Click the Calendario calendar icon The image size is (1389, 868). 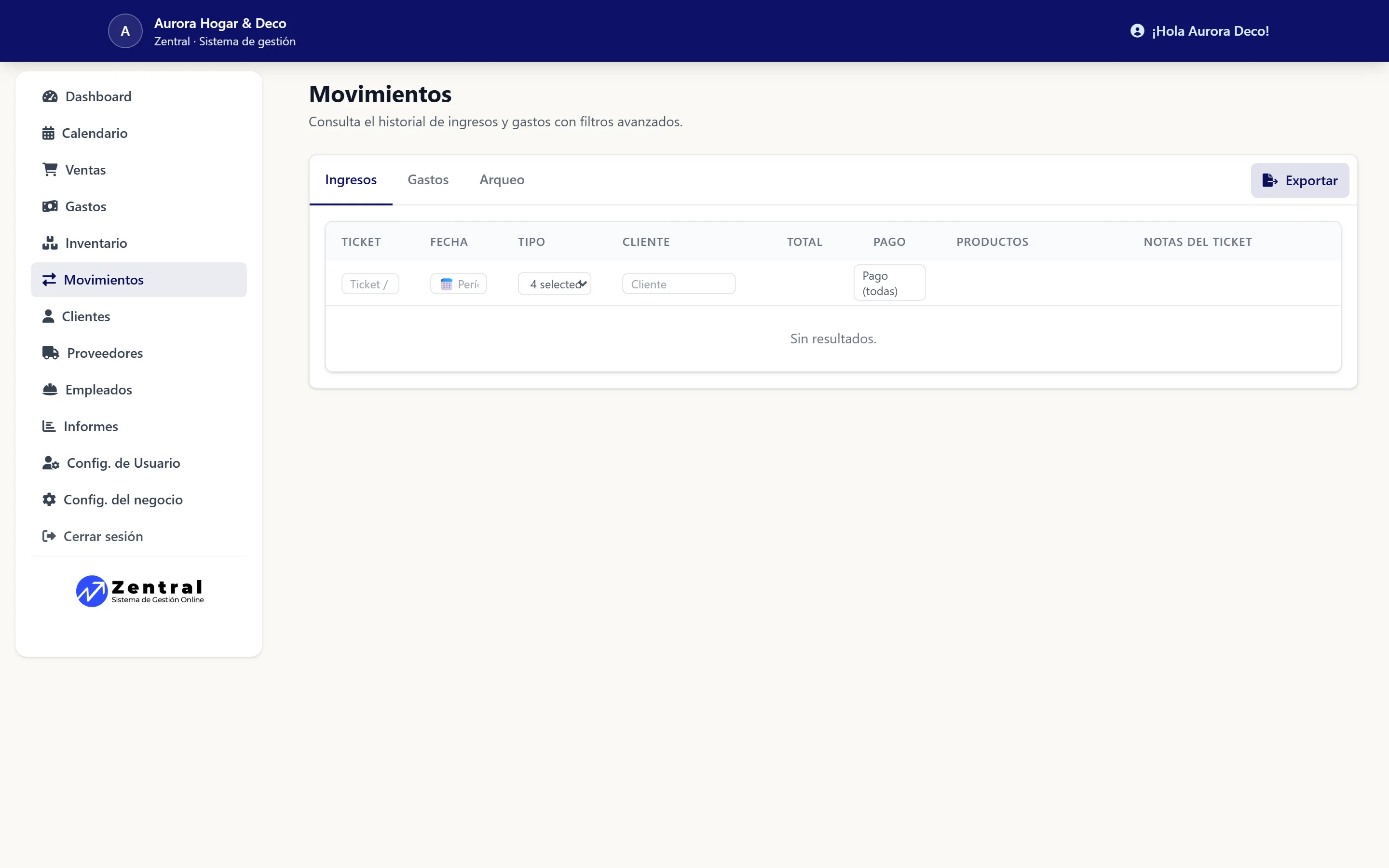click(x=48, y=133)
